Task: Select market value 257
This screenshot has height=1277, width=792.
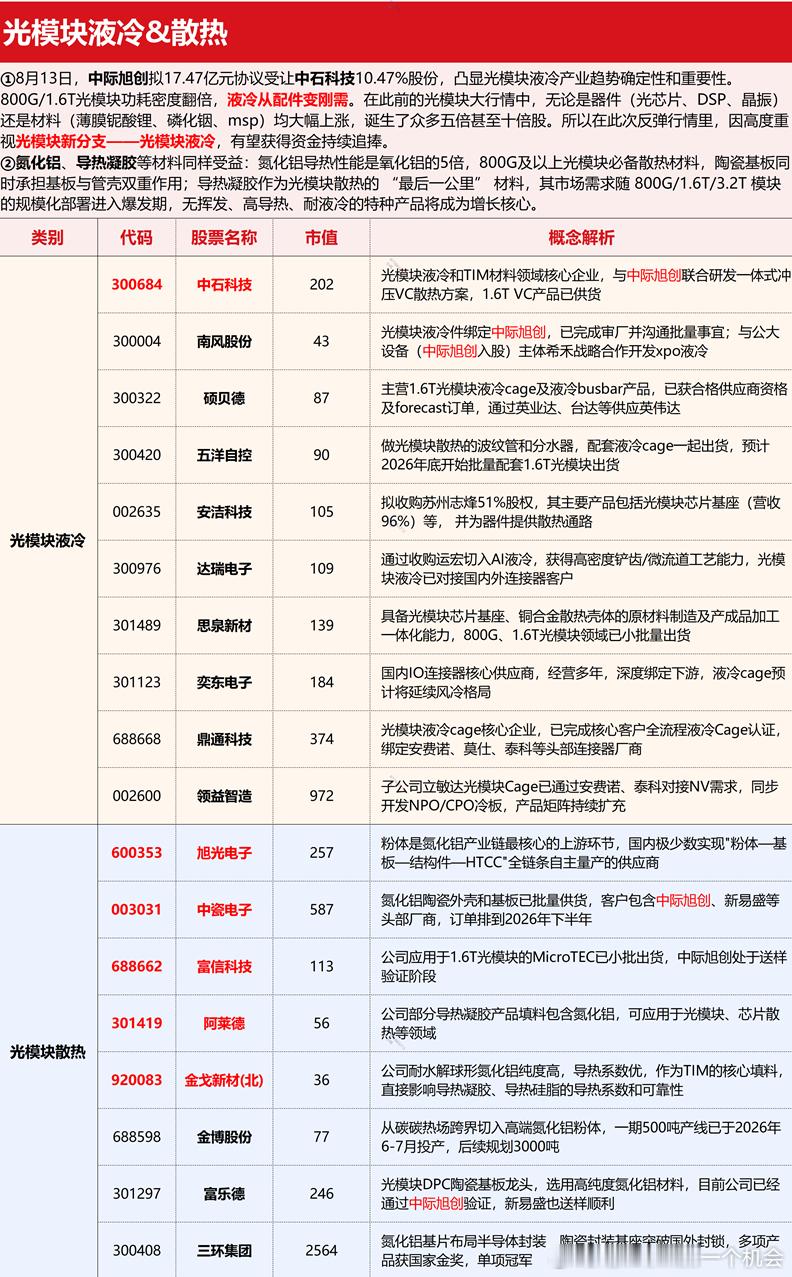Action: 321,853
